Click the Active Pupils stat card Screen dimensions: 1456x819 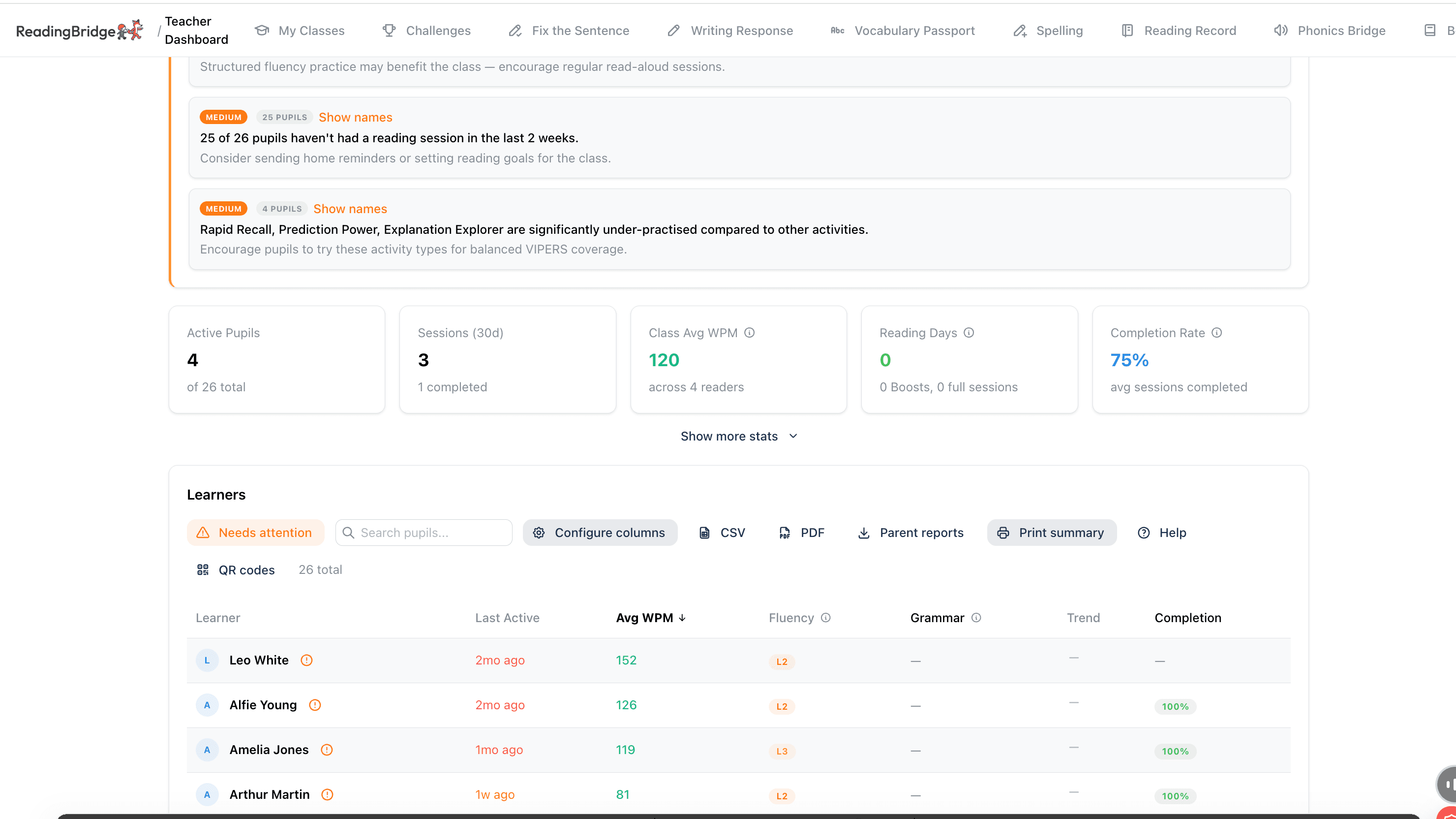[277, 360]
